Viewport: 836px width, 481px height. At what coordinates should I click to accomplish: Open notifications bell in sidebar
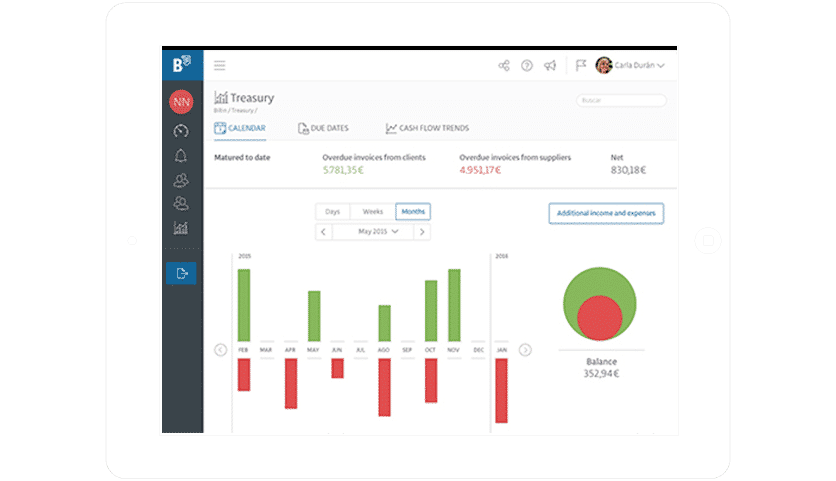pyautogui.click(x=181, y=156)
